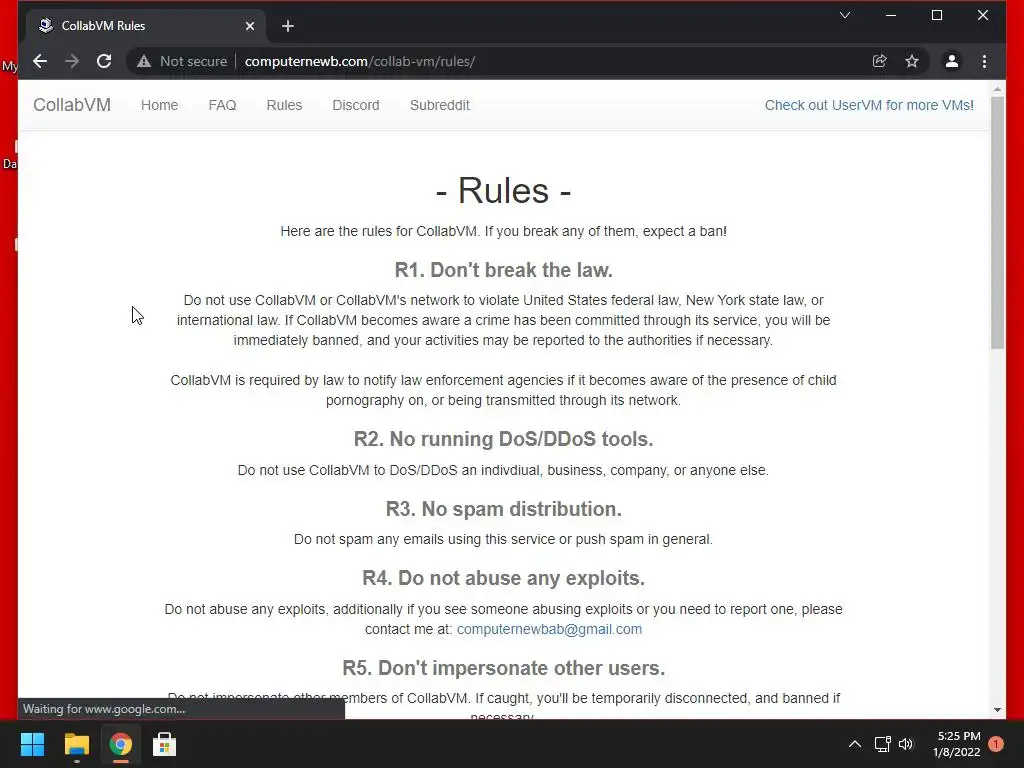Maximize the Chrome window
Screen dimensions: 1024x768
936,15
